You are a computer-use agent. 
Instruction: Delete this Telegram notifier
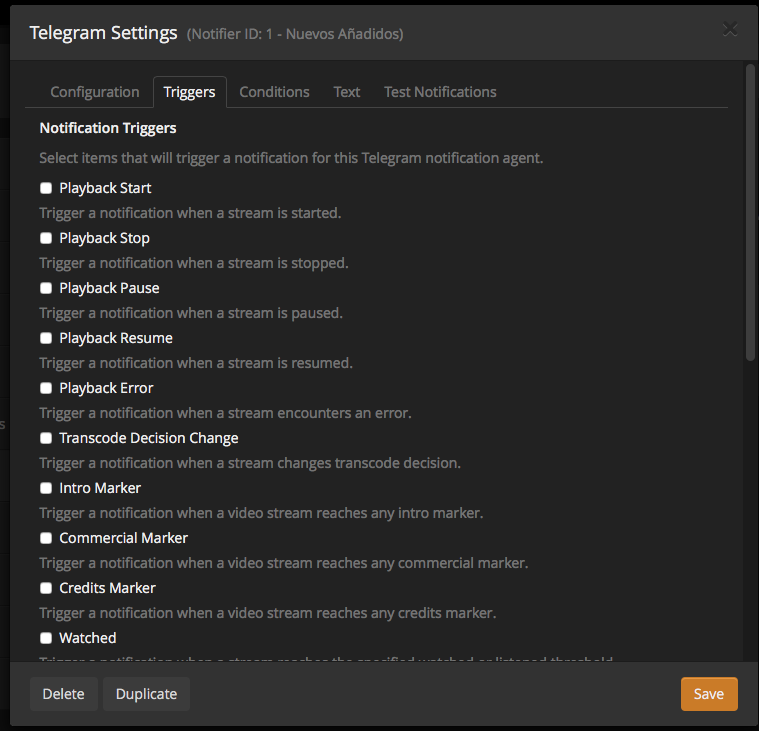[x=63, y=694]
